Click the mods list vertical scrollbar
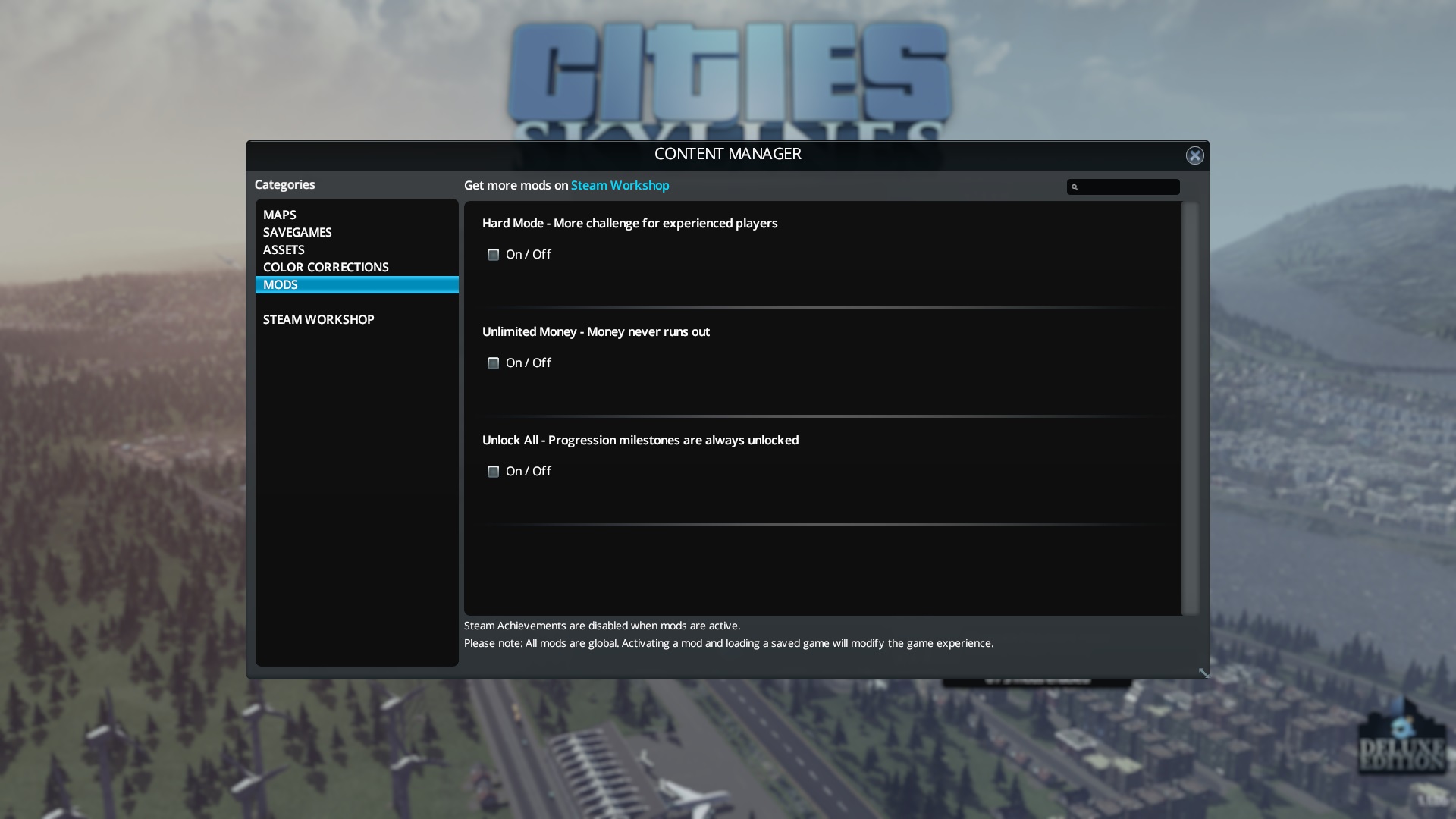This screenshot has width=1456, height=819. coord(1190,408)
